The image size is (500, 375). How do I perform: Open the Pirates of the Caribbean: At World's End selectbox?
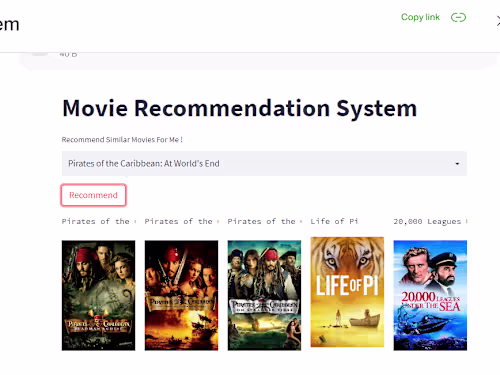click(264, 163)
